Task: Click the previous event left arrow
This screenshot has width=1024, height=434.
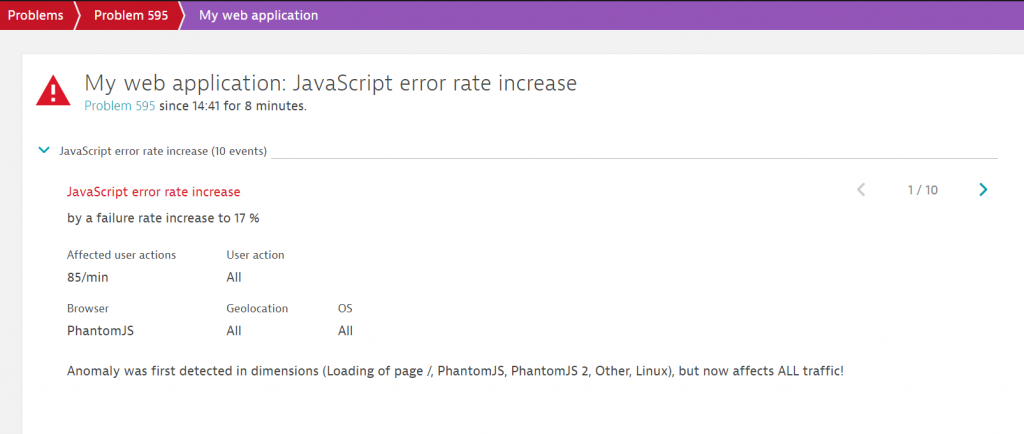Action: click(x=861, y=190)
